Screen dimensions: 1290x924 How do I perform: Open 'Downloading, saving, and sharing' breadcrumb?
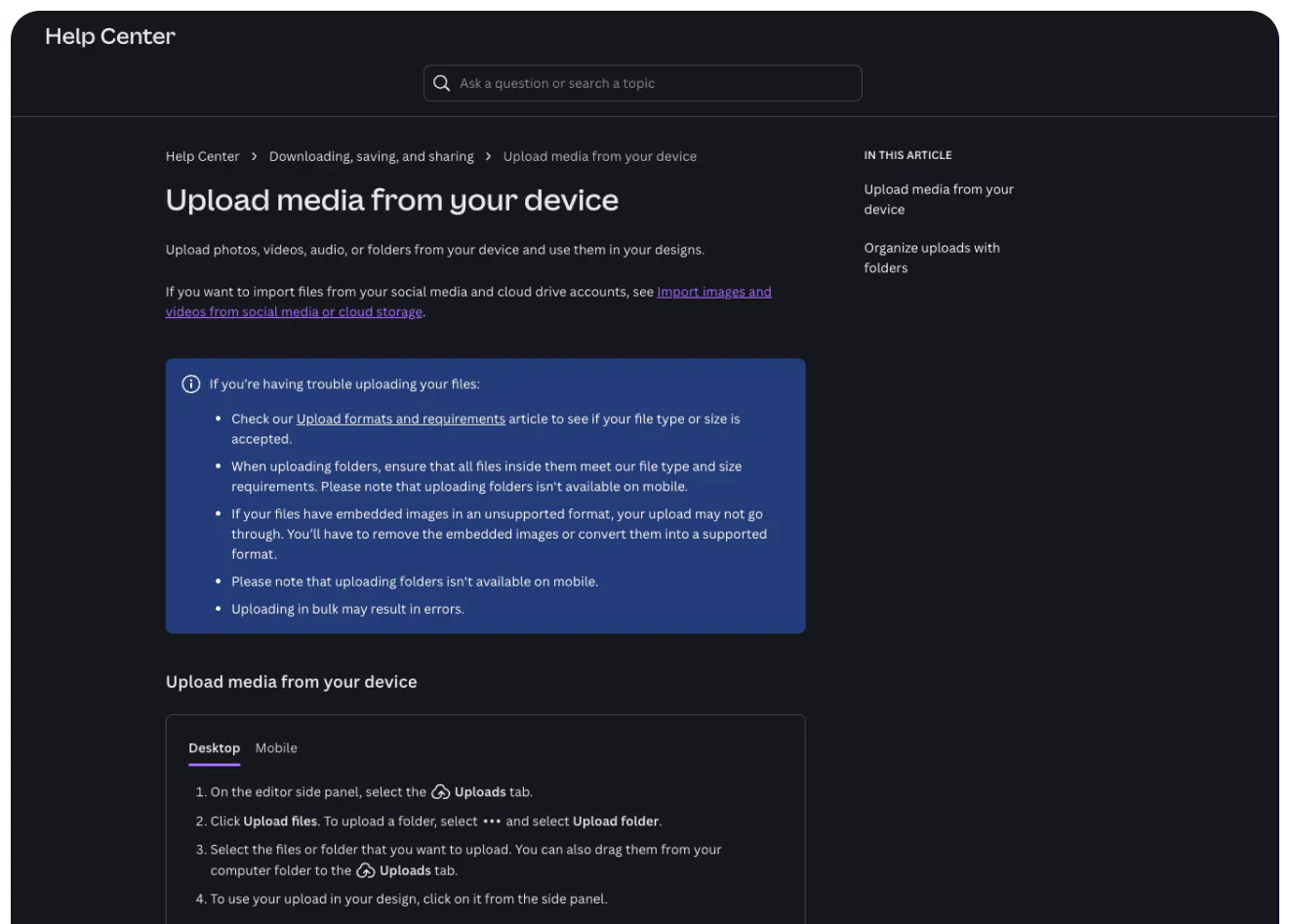click(x=371, y=156)
